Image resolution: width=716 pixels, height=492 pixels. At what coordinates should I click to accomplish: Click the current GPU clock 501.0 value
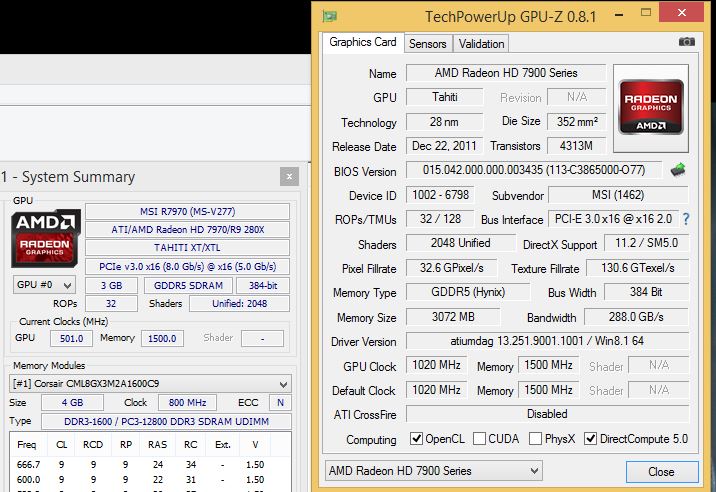(x=71, y=339)
